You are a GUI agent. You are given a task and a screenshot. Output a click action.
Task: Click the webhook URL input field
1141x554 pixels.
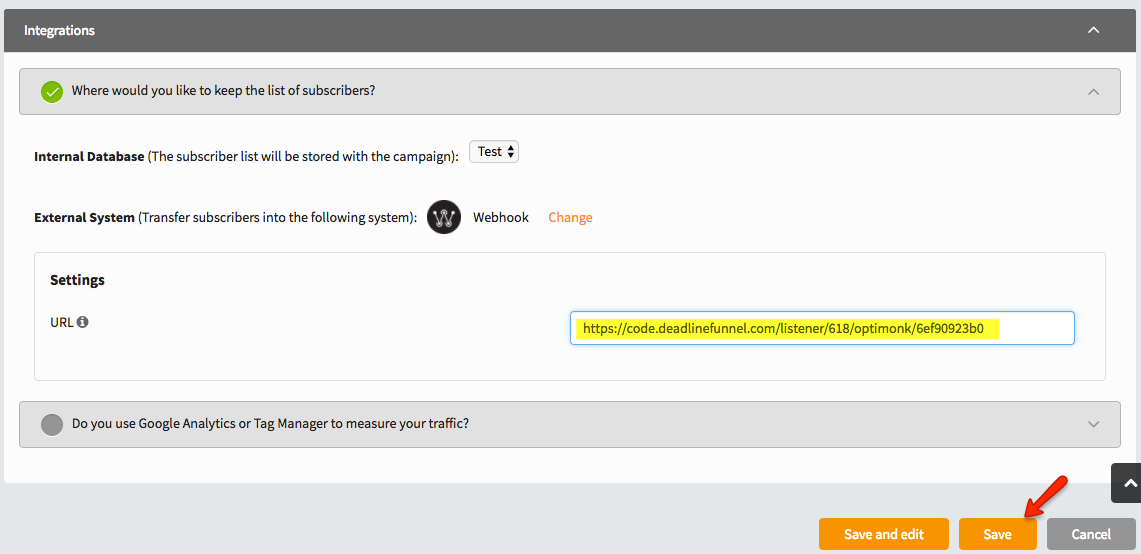coord(822,328)
